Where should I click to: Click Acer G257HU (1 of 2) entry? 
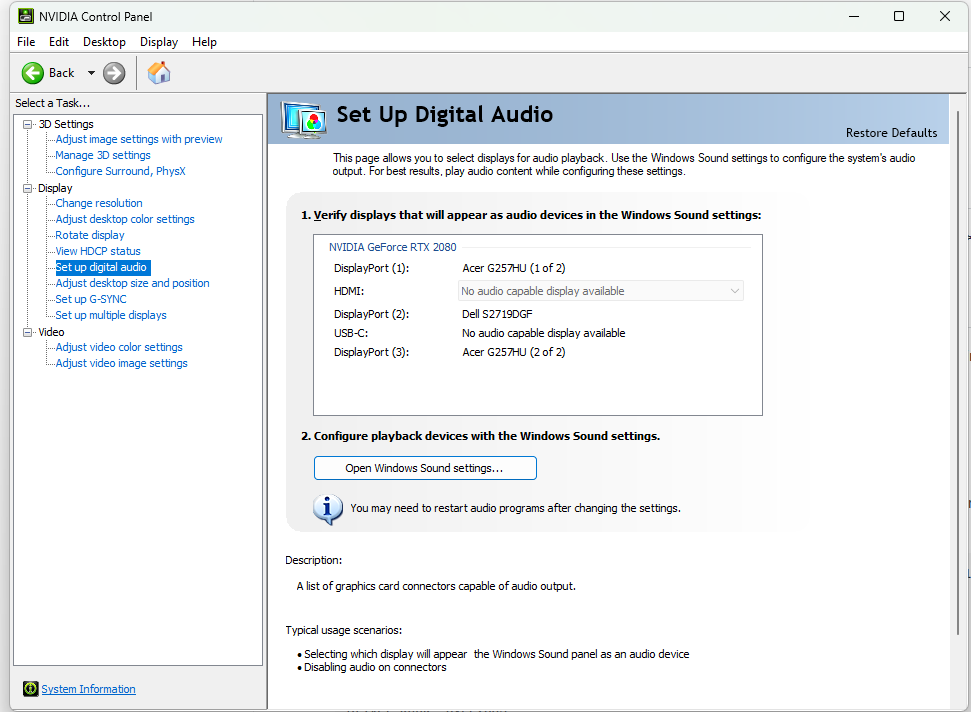coord(513,268)
